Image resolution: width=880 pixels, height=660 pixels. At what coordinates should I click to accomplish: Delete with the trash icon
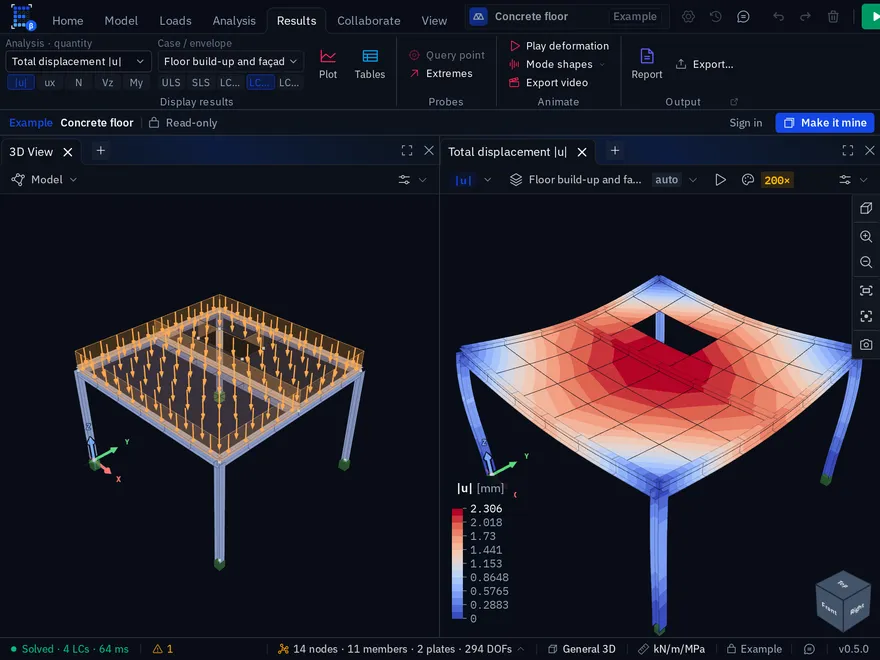pyautogui.click(x=833, y=17)
